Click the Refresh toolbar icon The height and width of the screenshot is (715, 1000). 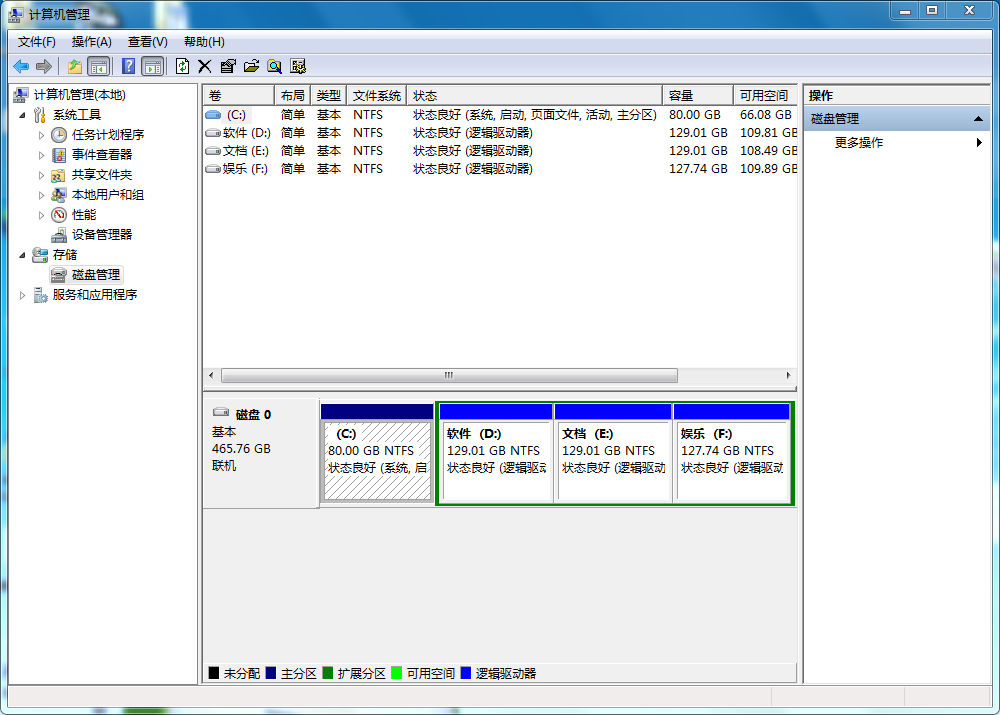[182, 66]
